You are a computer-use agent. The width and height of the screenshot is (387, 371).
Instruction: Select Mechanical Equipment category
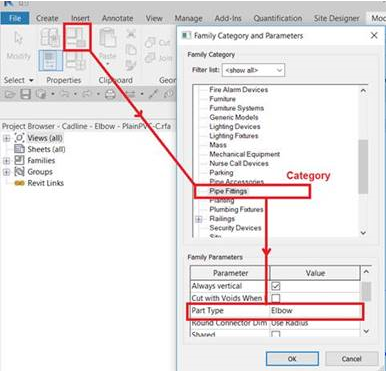[244, 154]
